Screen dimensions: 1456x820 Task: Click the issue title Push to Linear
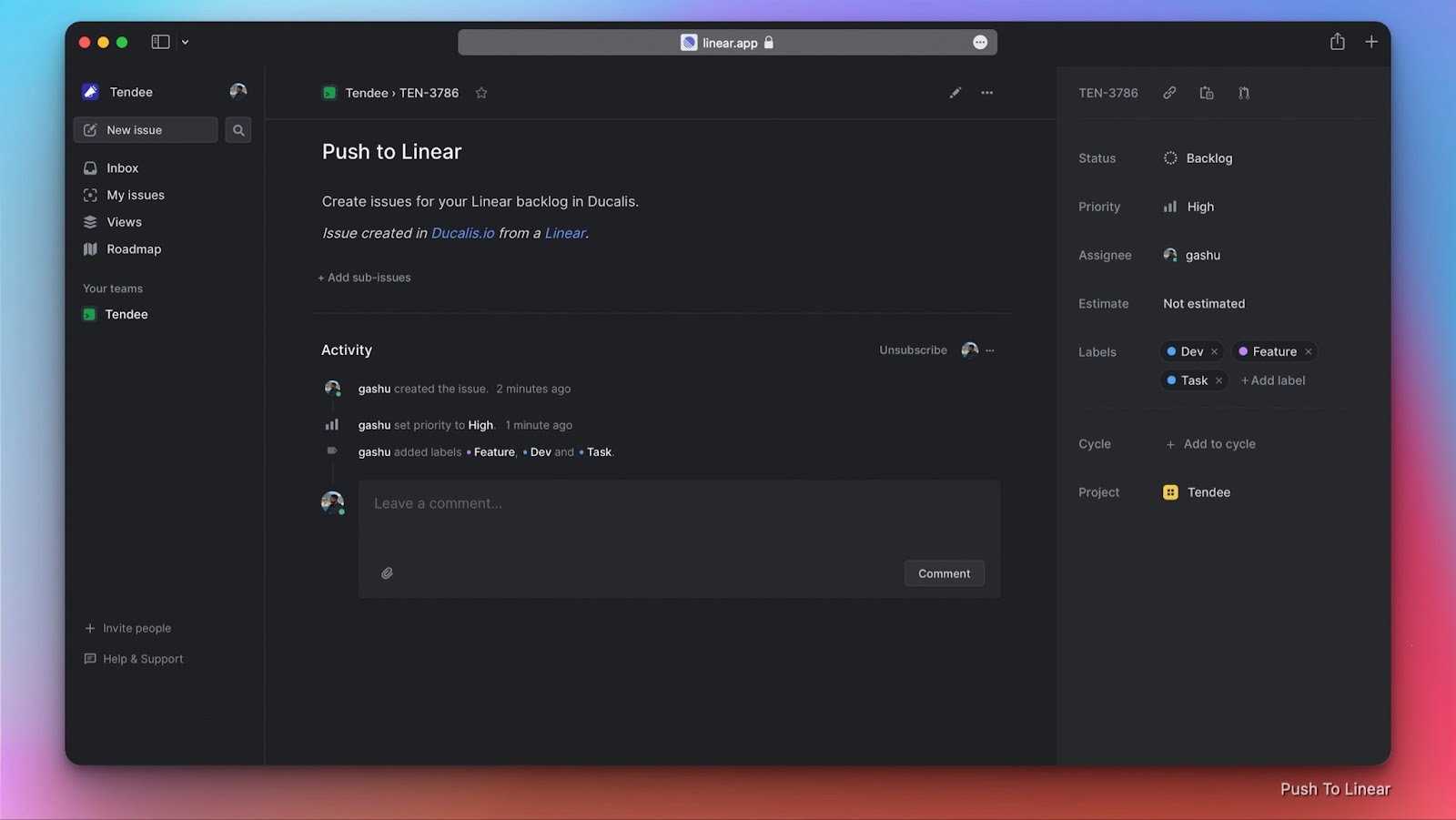coord(391,152)
